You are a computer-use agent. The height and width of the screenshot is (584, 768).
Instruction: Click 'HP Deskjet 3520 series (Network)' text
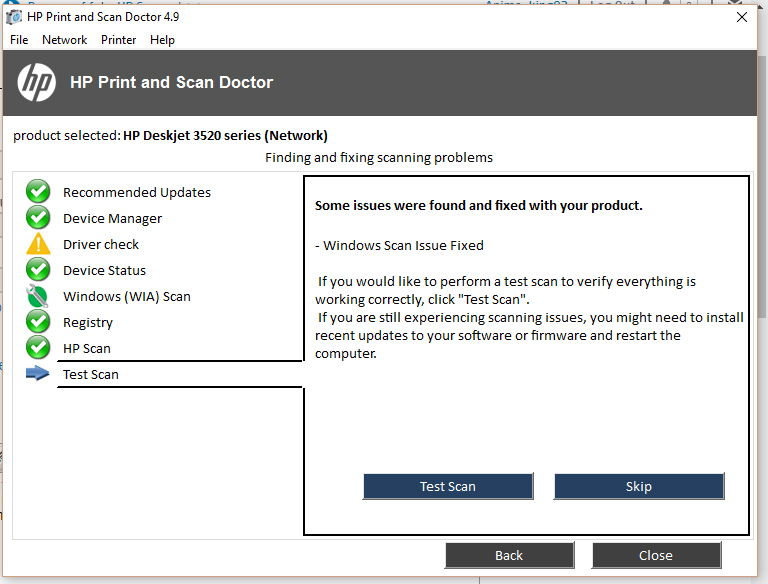225,135
